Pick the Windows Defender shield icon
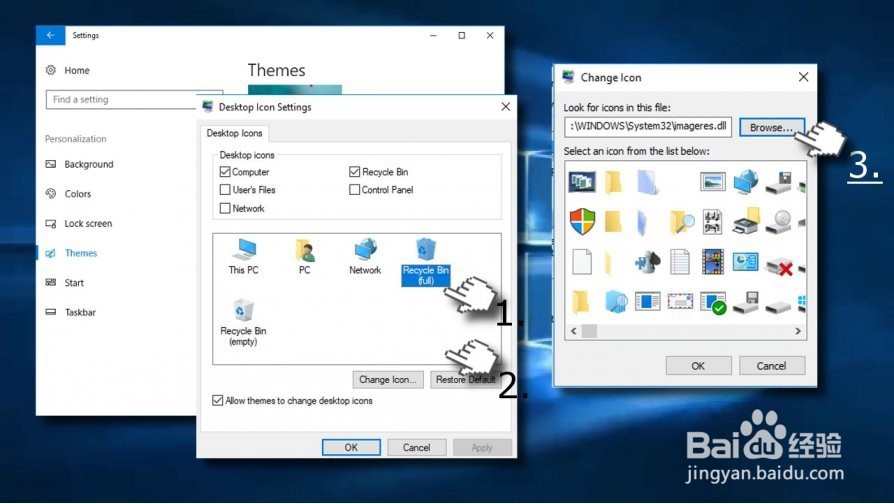 tap(582, 221)
